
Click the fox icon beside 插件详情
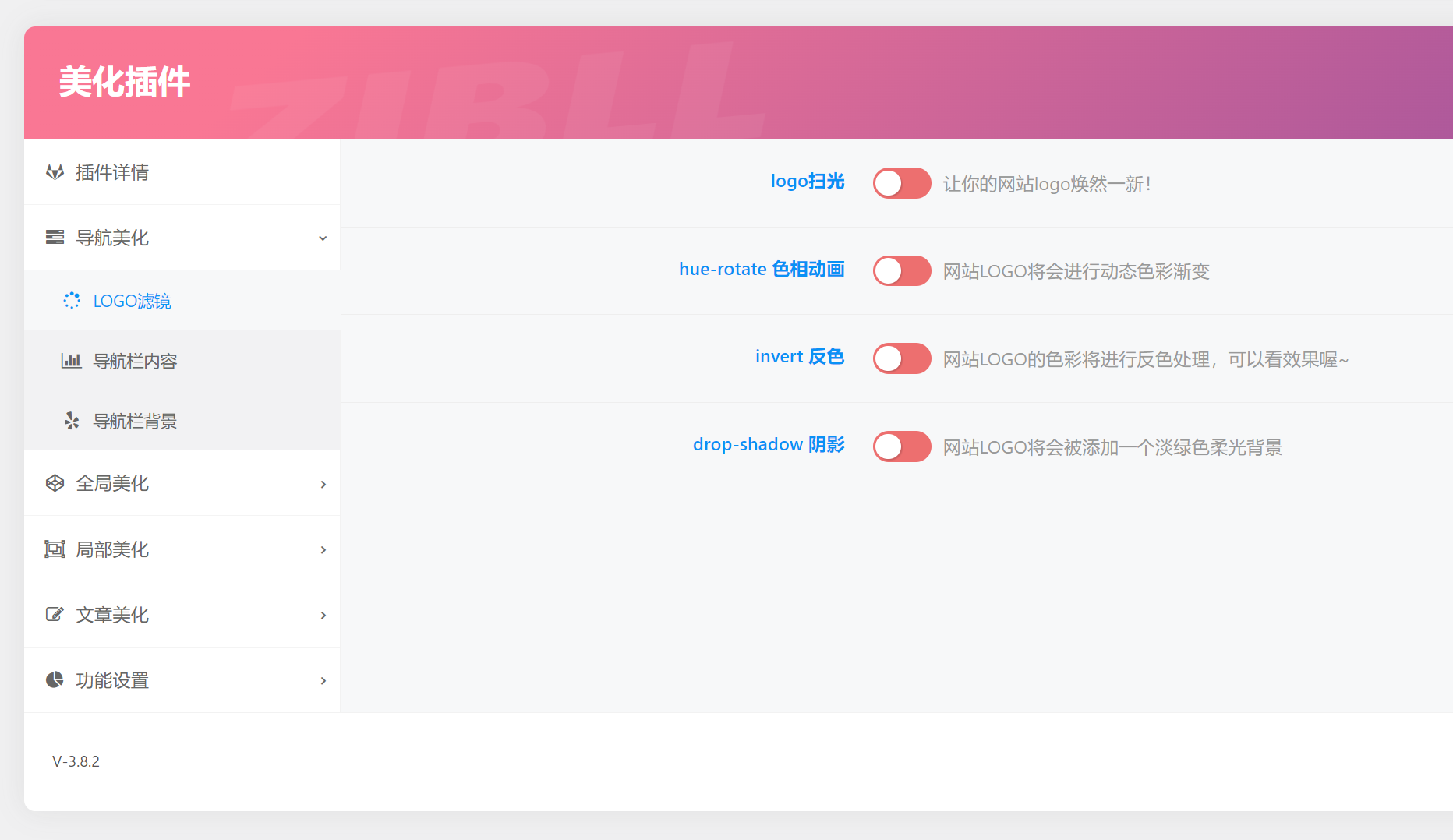[55, 172]
